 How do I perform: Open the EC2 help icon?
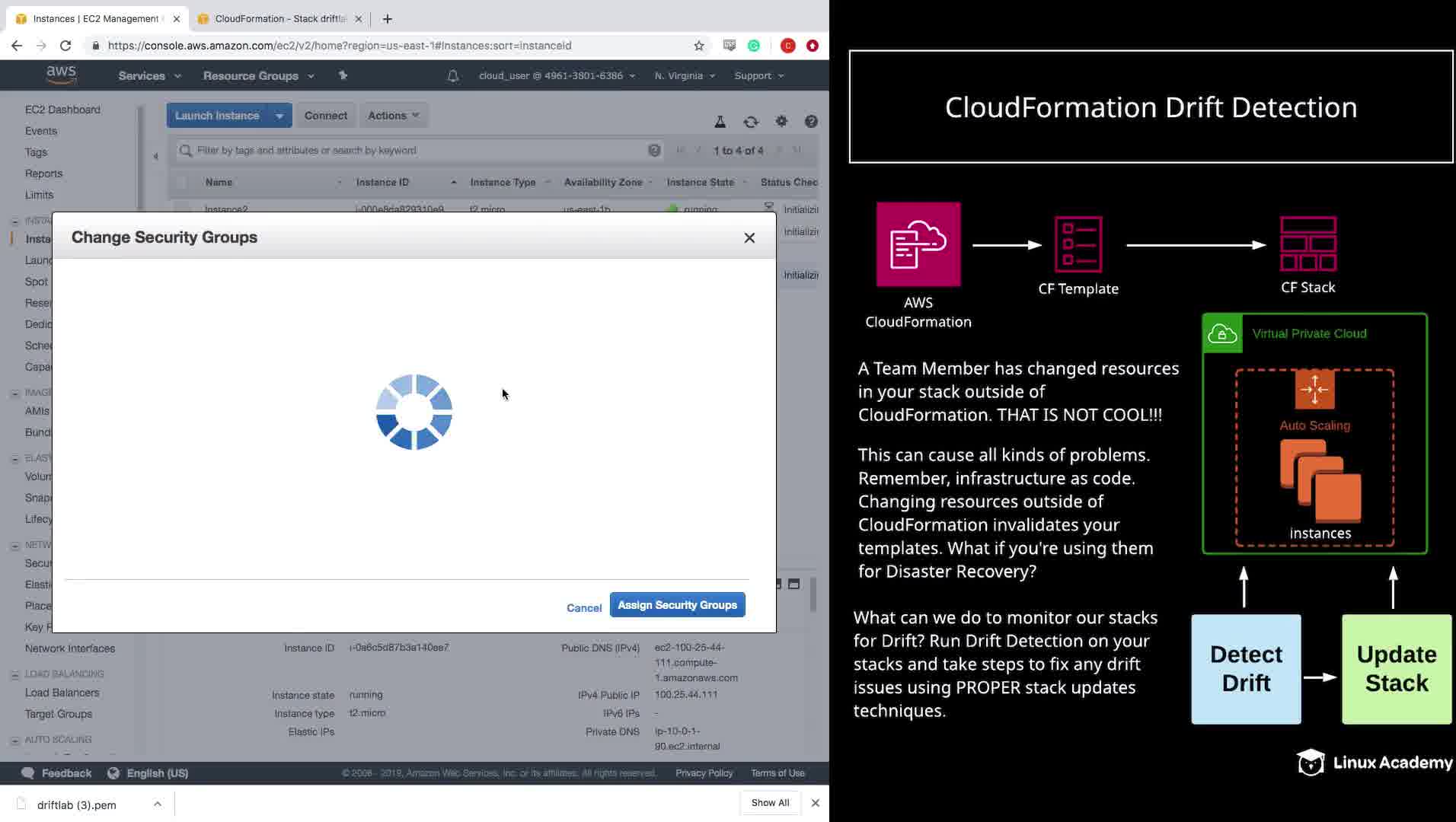[x=811, y=122]
